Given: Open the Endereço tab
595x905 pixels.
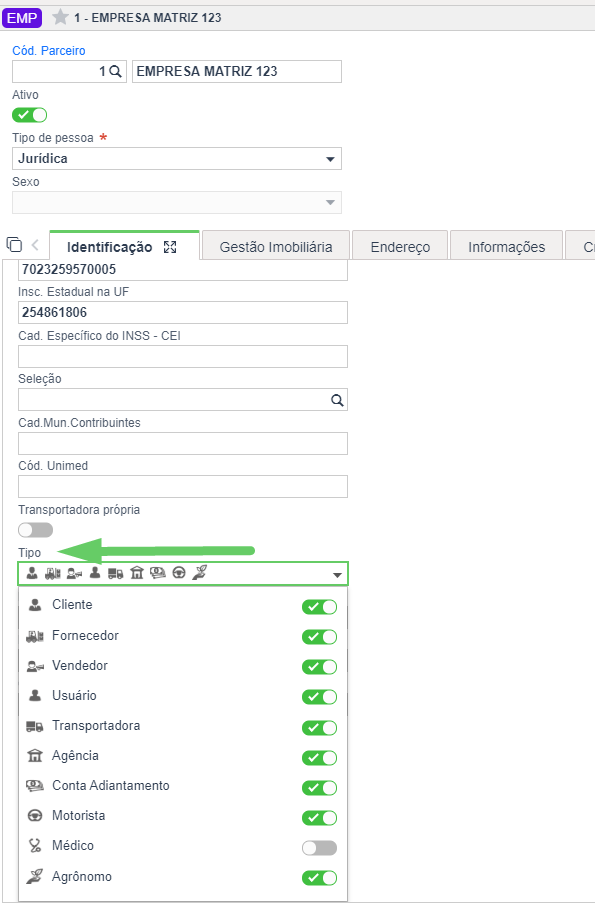Looking at the screenshot, I should [x=400, y=247].
